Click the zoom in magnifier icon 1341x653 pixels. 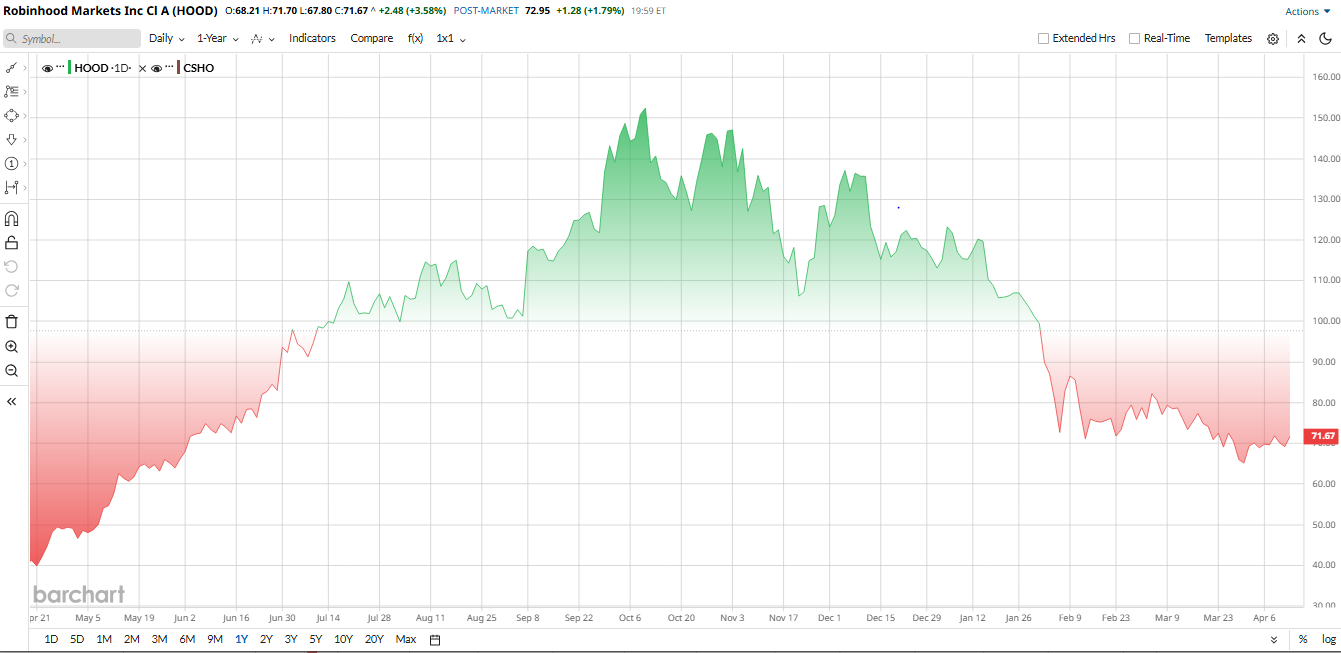tap(12, 346)
